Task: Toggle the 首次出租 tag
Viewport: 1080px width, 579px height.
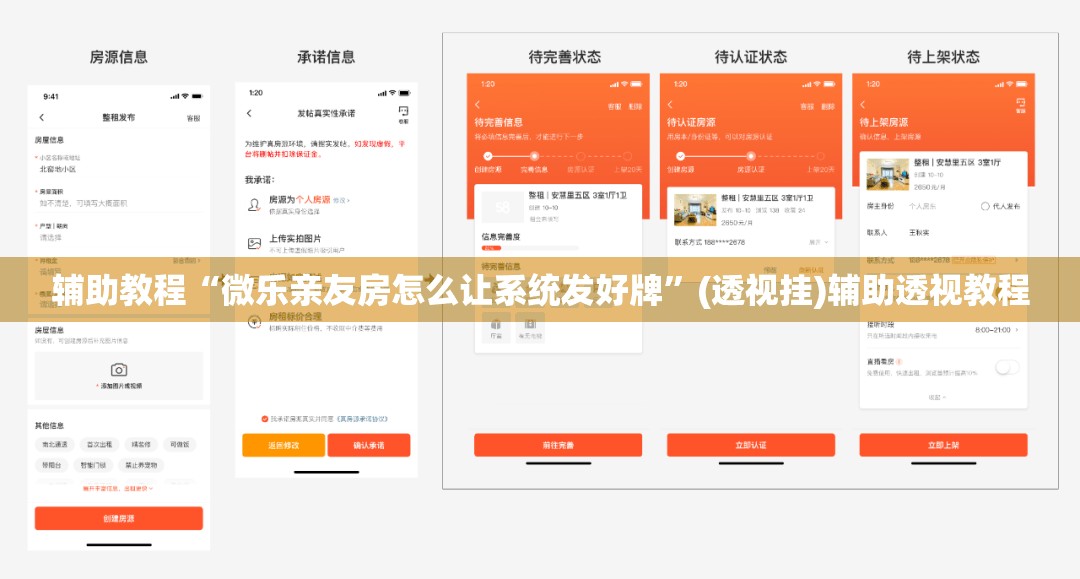Action: point(100,445)
